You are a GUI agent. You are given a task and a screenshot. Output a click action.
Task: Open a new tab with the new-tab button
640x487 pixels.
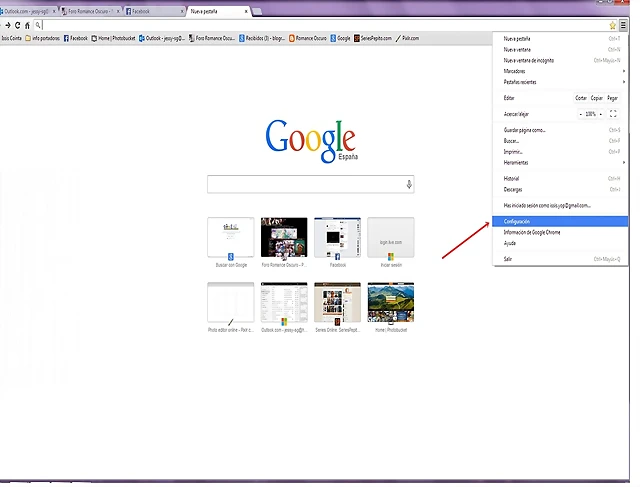click(x=257, y=12)
